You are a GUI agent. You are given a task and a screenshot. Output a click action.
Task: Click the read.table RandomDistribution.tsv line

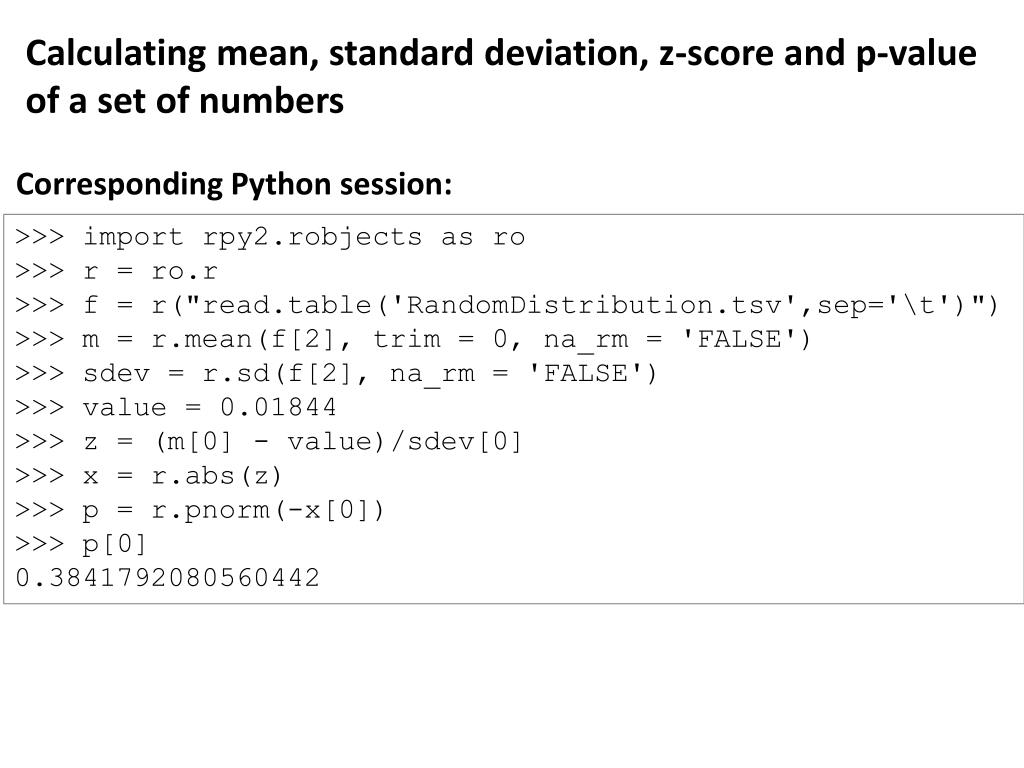tap(507, 305)
